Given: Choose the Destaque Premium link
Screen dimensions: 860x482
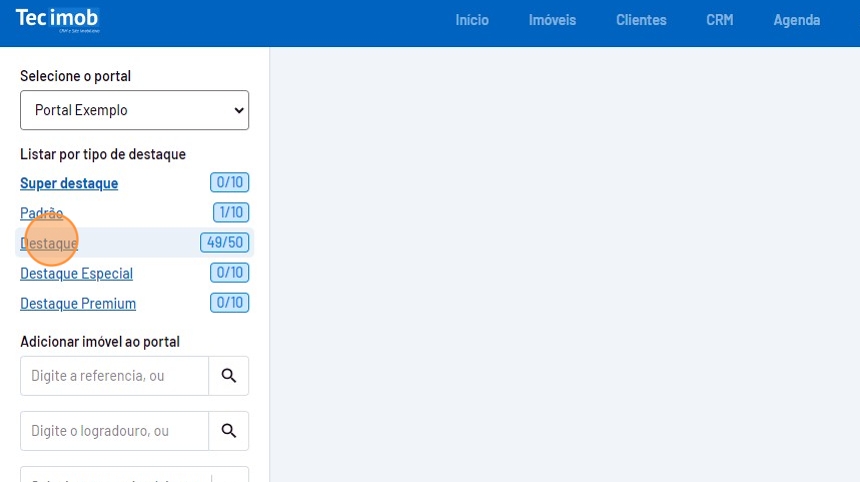Looking at the screenshot, I should click(x=78, y=303).
